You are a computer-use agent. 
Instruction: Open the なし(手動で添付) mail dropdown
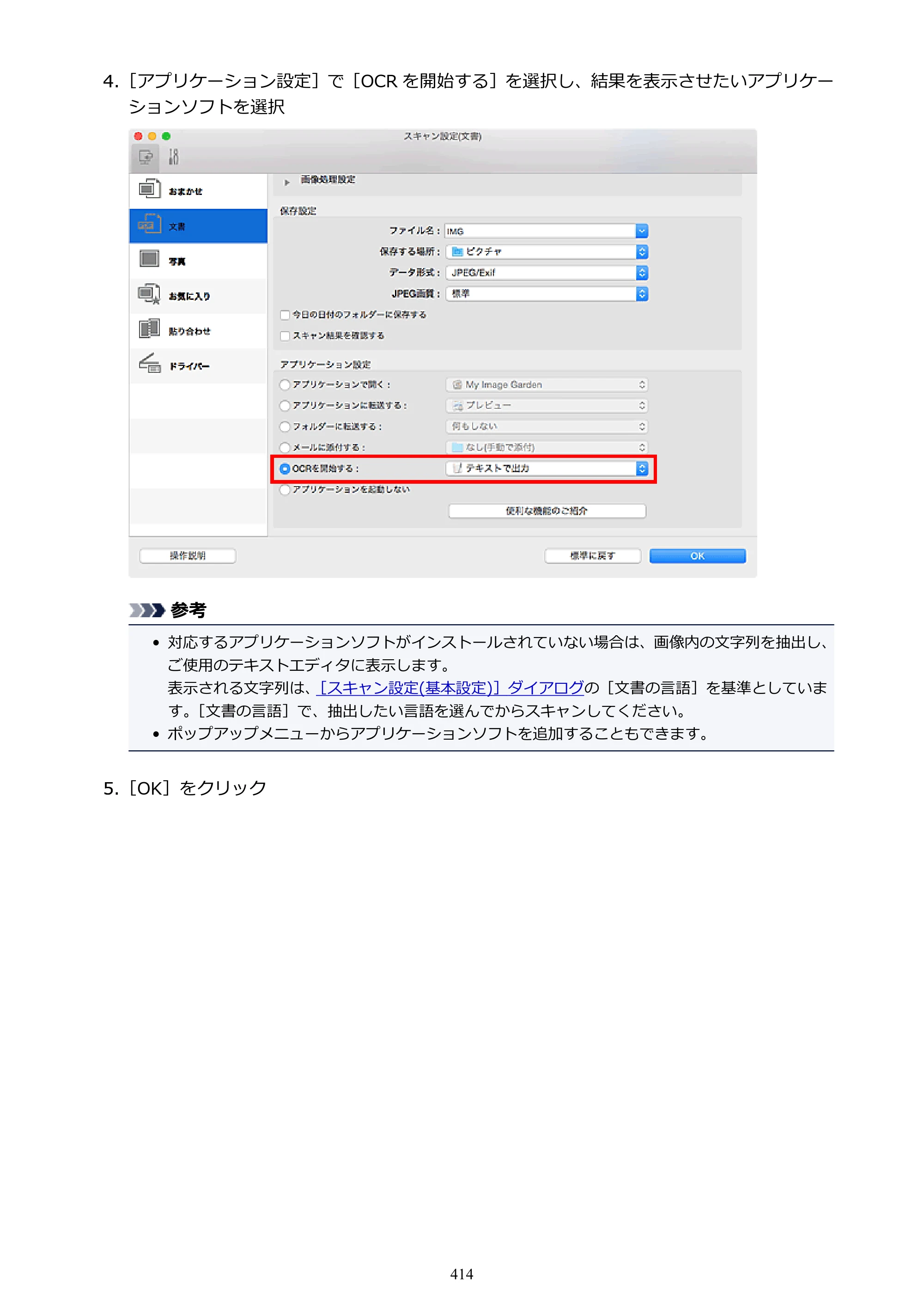pyautogui.click(x=547, y=447)
